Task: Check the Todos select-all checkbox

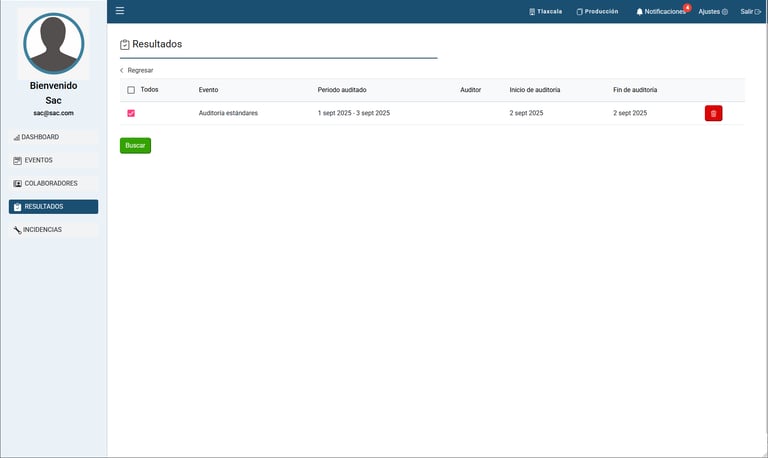Action: [x=131, y=90]
